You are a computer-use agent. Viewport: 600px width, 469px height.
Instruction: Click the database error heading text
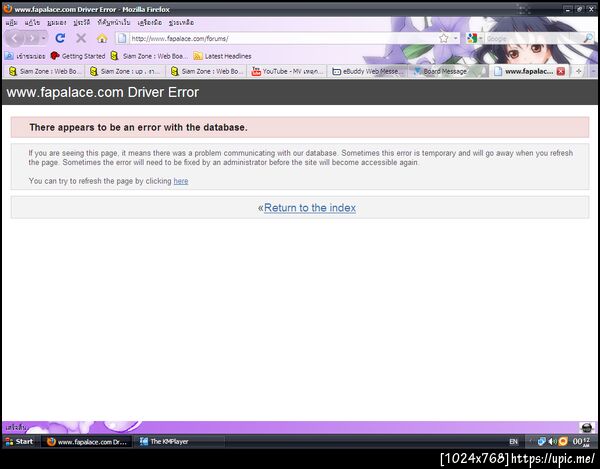pyautogui.click(x=138, y=127)
